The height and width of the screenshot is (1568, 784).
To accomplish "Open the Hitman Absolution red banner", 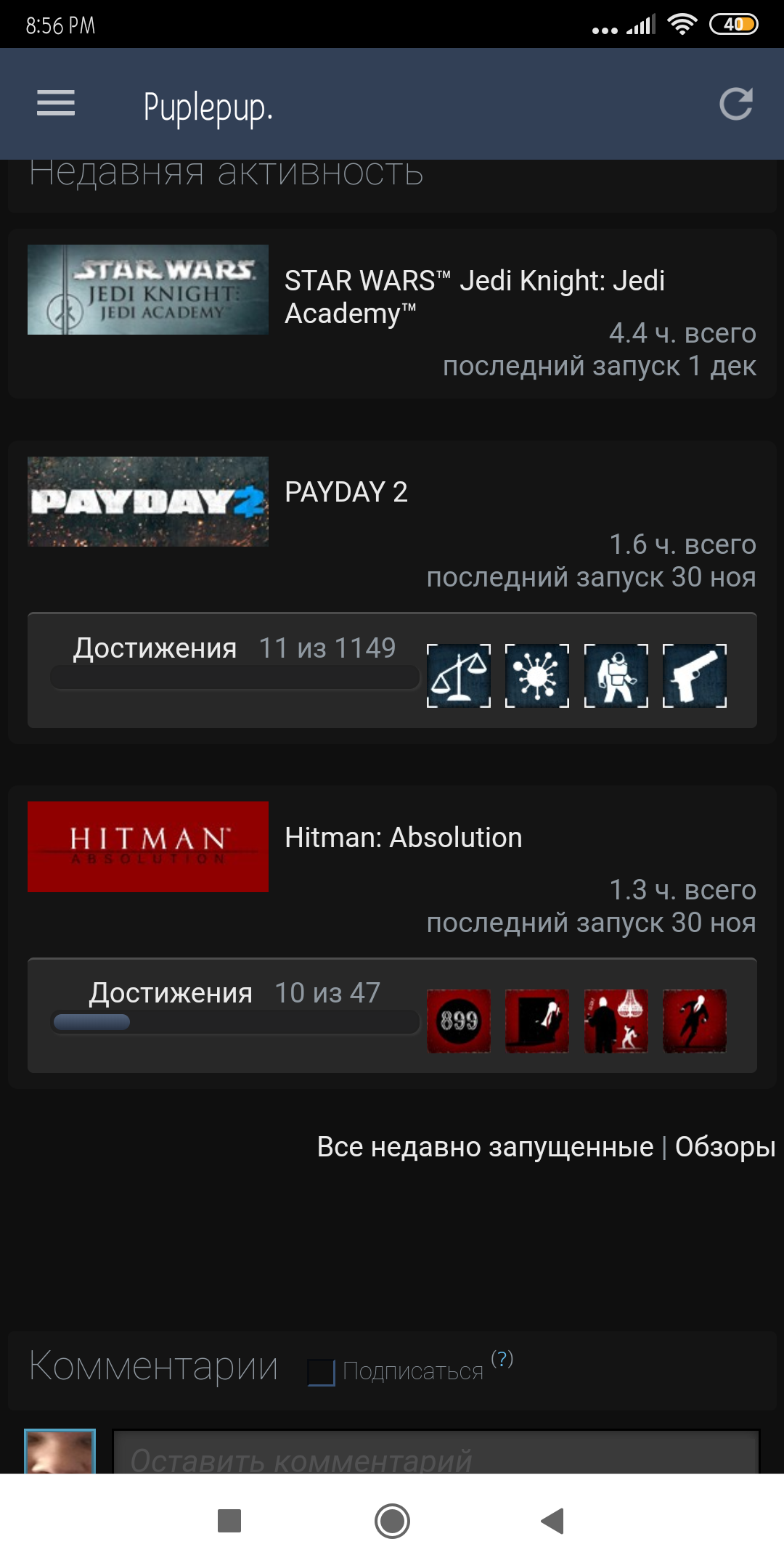I will 148,847.
